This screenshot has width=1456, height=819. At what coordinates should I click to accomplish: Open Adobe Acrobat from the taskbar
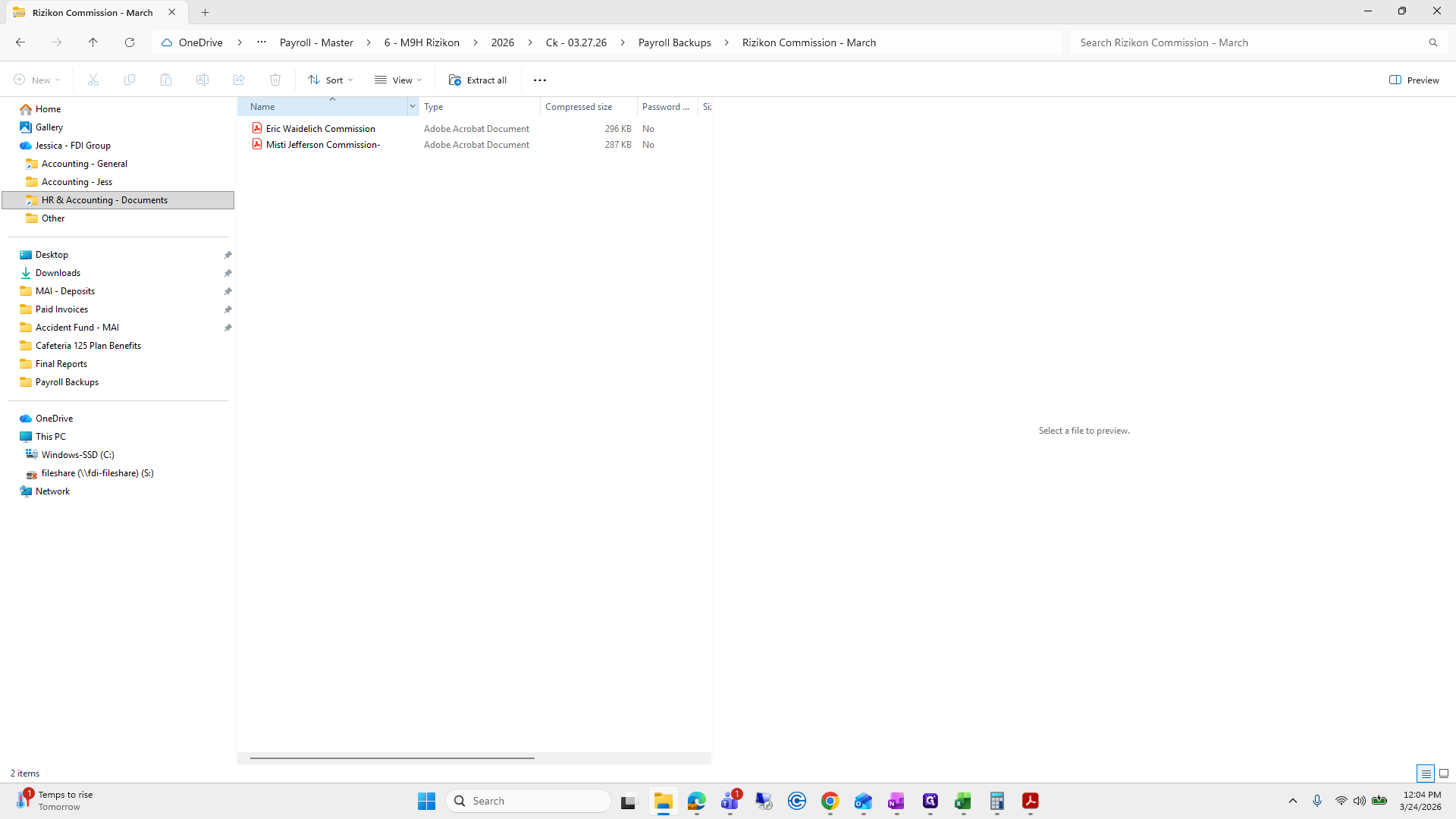pos(1031,800)
